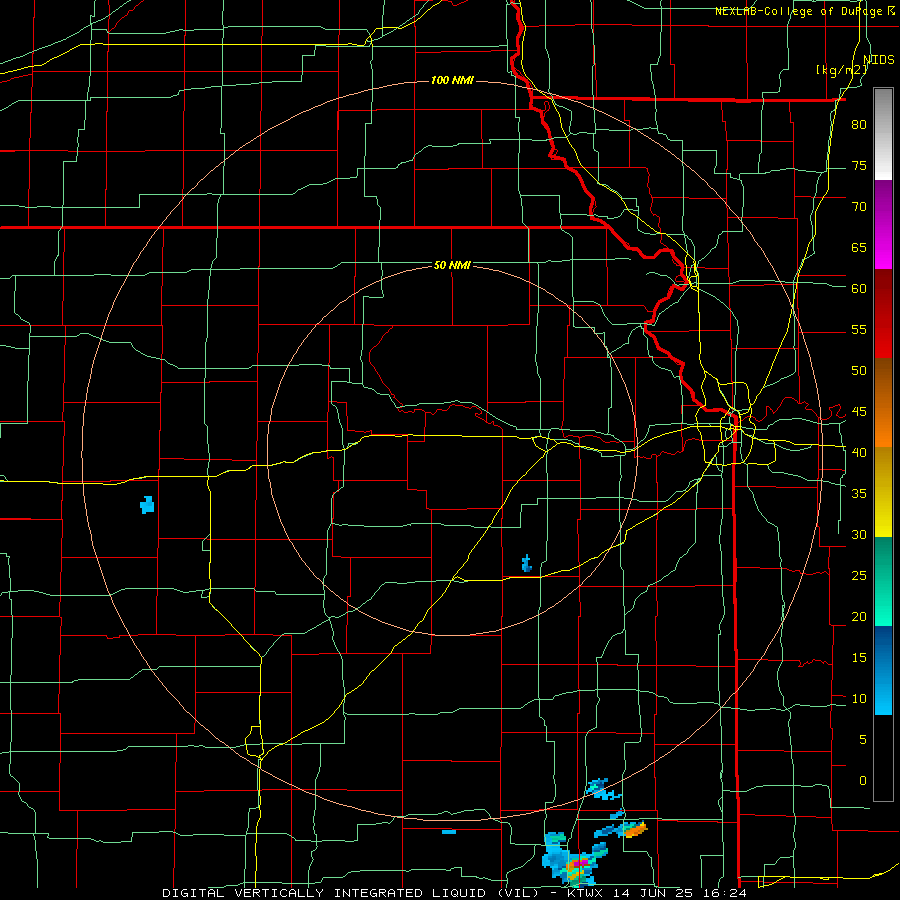This screenshot has width=900, height=900.
Task: Click the NIDS label above the color scale
Action: [x=879, y=60]
